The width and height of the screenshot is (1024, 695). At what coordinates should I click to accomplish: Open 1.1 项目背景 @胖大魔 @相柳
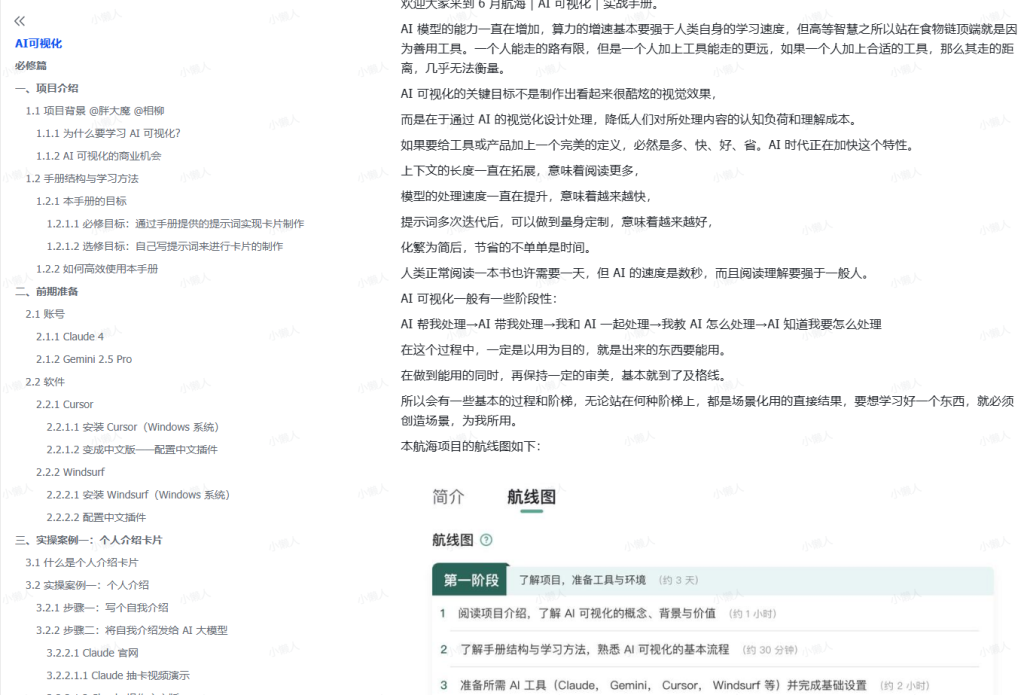[x=95, y=111]
